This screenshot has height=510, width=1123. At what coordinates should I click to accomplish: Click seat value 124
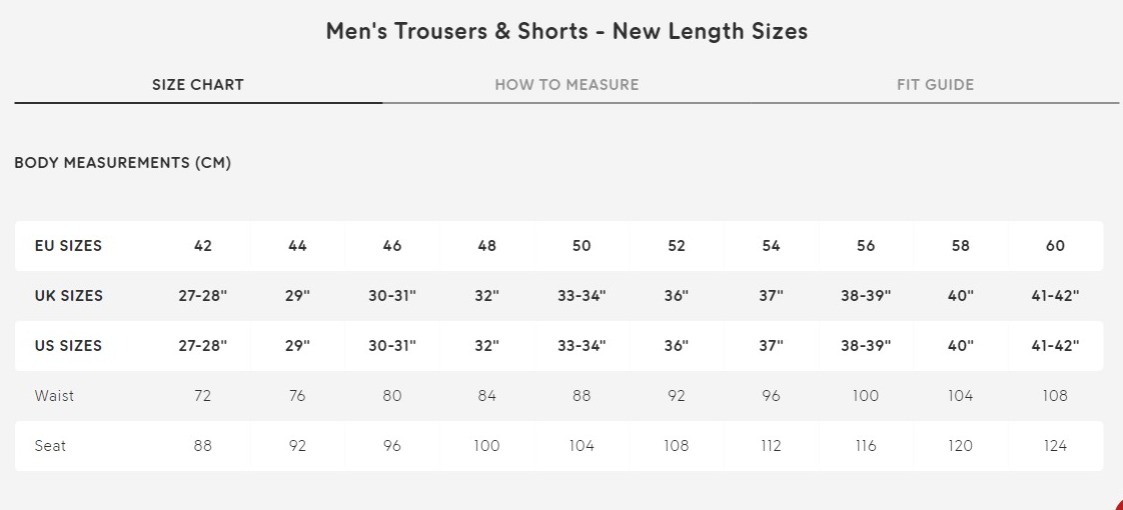[1055, 446]
